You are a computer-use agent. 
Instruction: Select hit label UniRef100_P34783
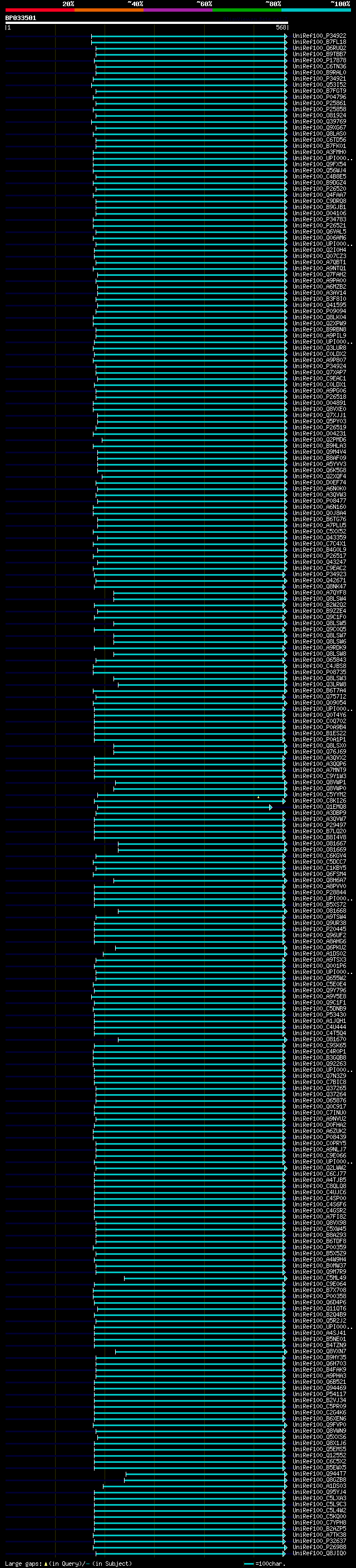click(x=319, y=220)
